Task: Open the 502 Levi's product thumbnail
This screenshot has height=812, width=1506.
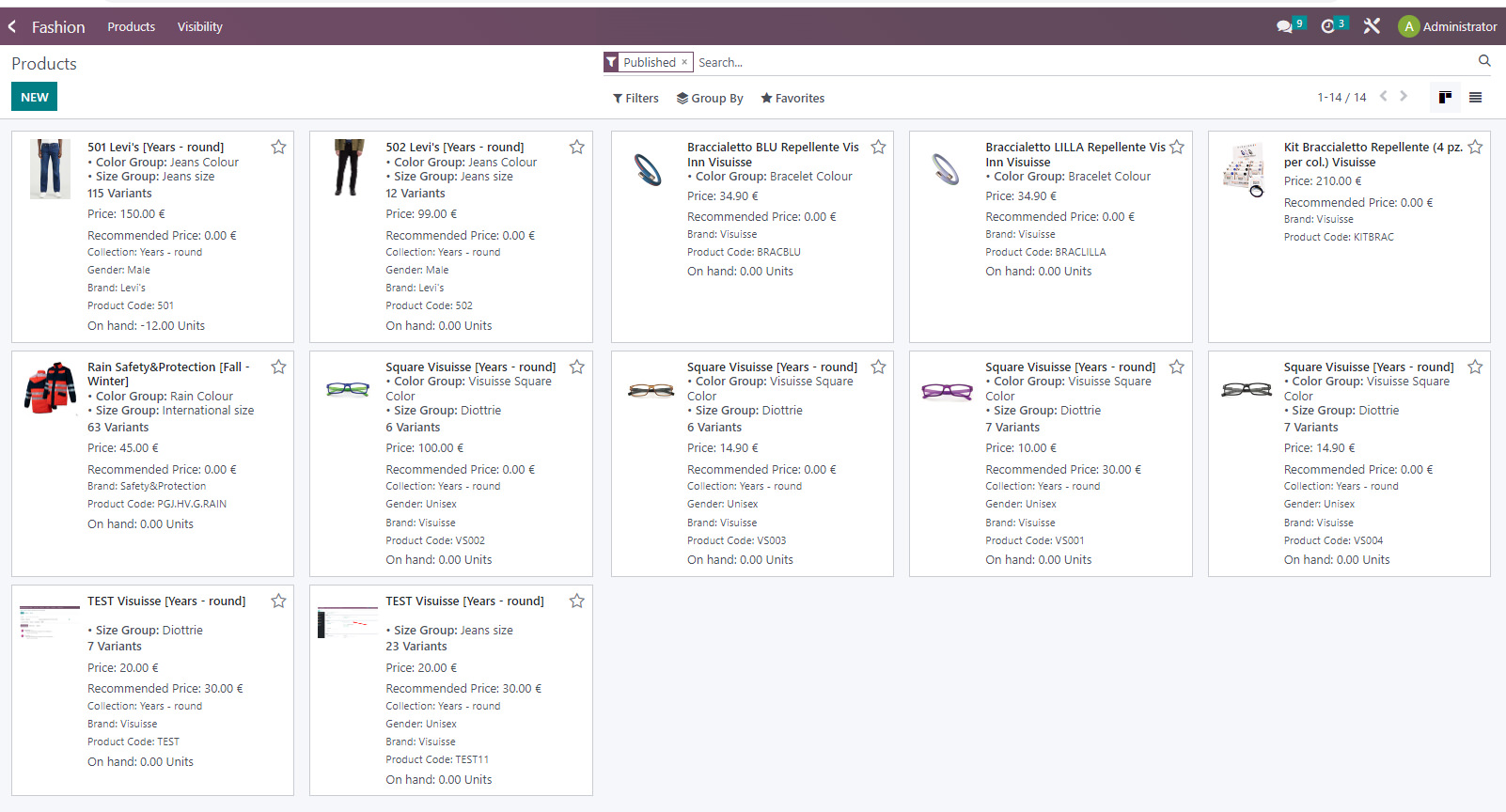Action: 348,168
